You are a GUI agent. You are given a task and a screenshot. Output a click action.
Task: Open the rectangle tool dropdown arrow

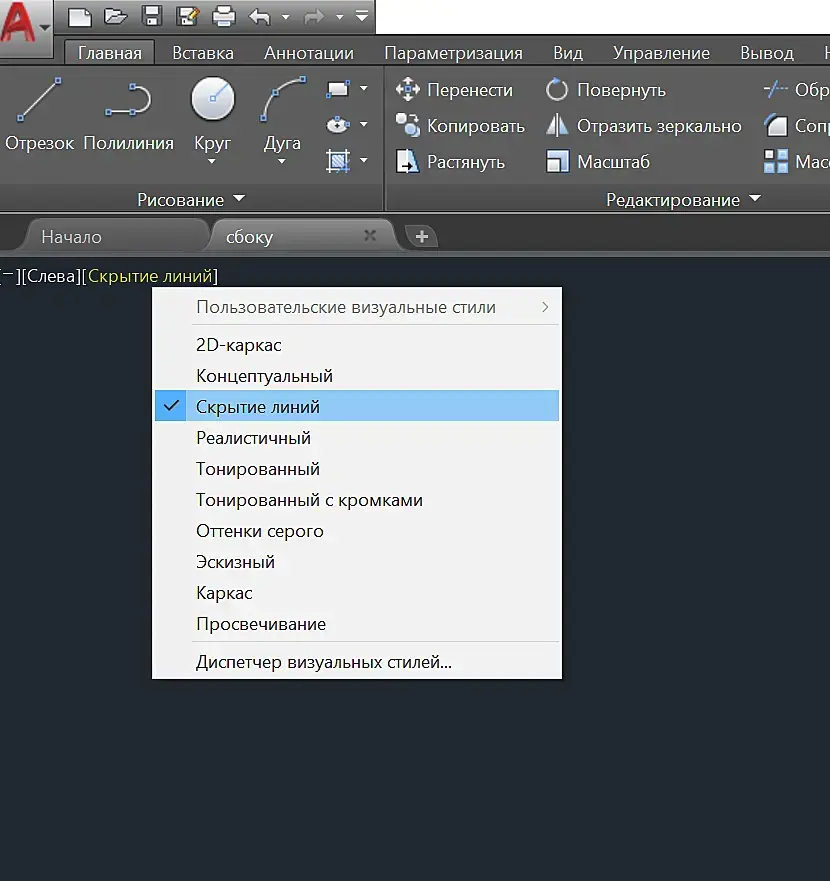point(364,89)
